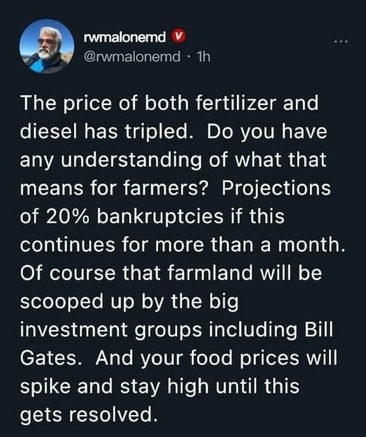Select the tweet line starting 'The price of both'
This screenshot has height=437, width=366.
click(x=169, y=103)
